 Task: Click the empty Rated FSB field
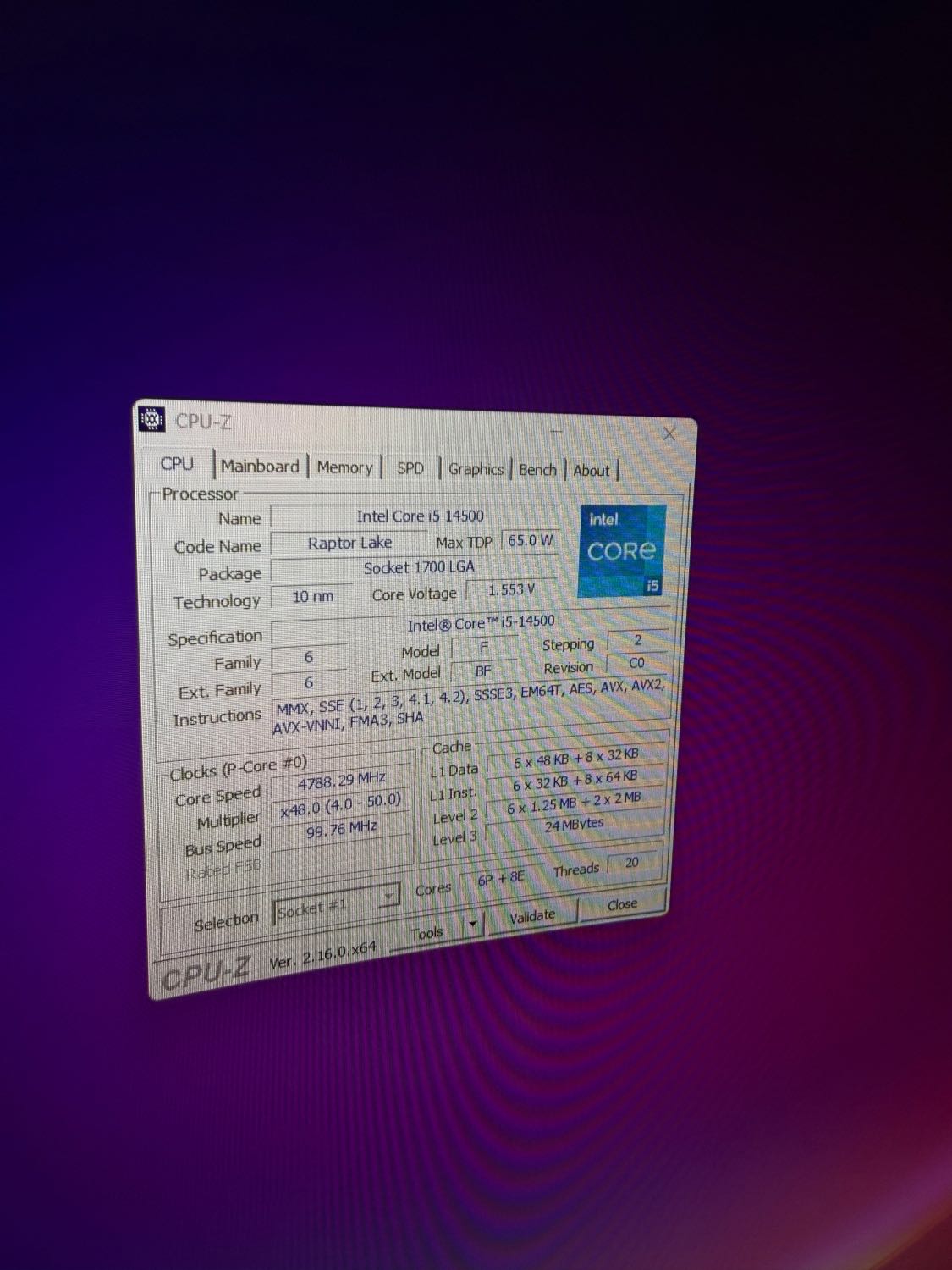[341, 855]
